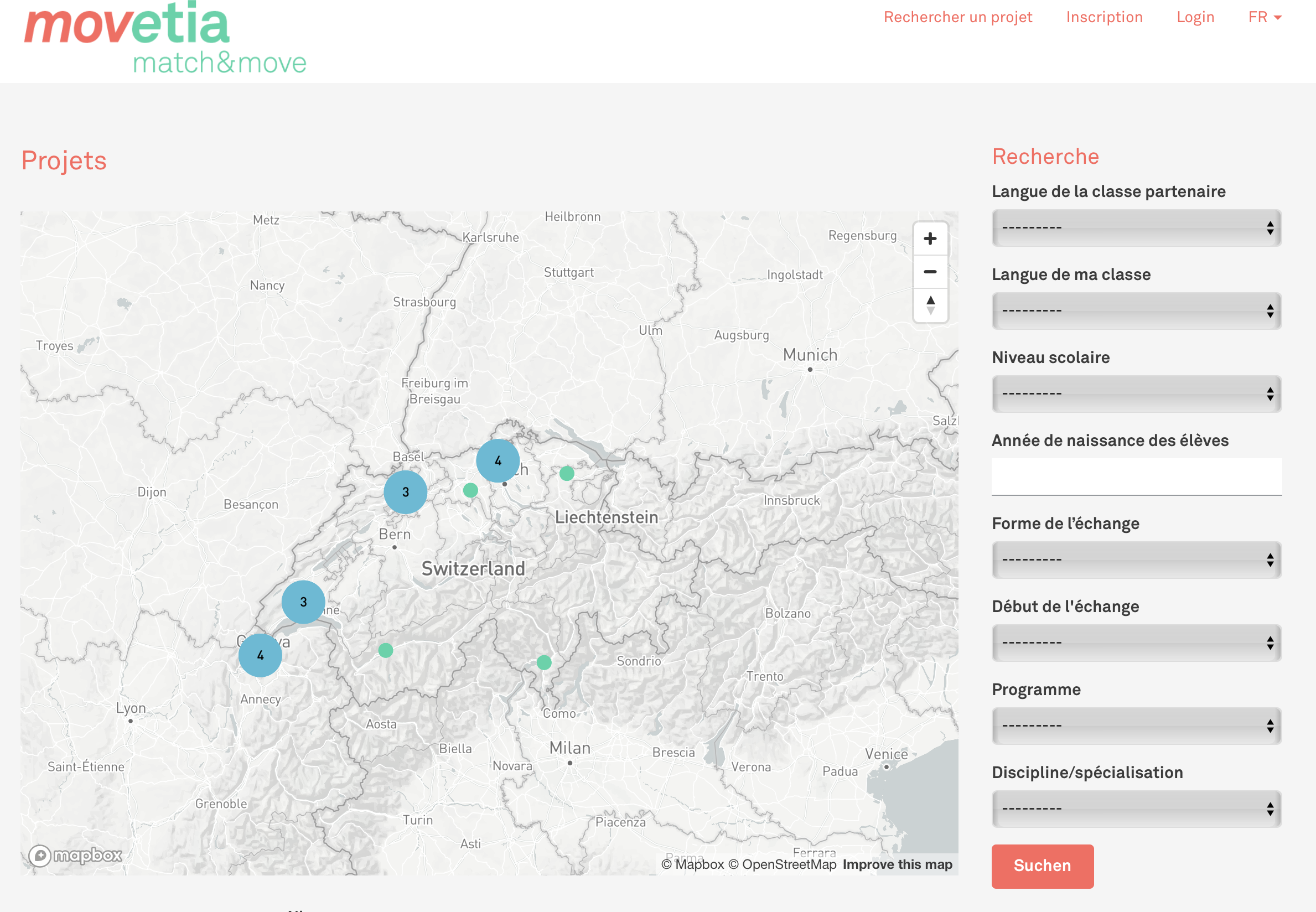
Task: Click the cluster marker 4 near Zurich
Action: tap(498, 460)
